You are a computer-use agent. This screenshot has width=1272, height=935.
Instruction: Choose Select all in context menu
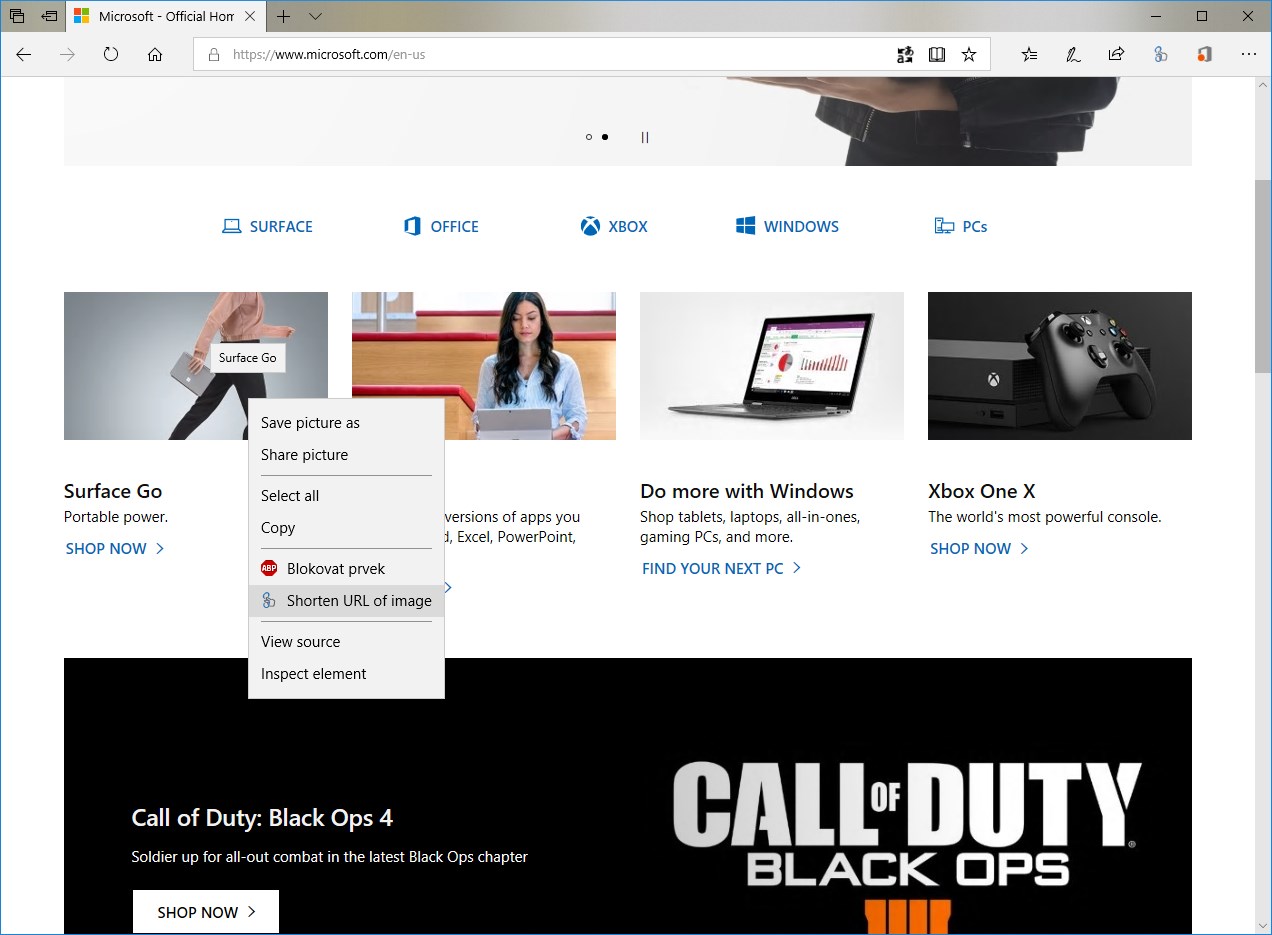click(x=346, y=496)
